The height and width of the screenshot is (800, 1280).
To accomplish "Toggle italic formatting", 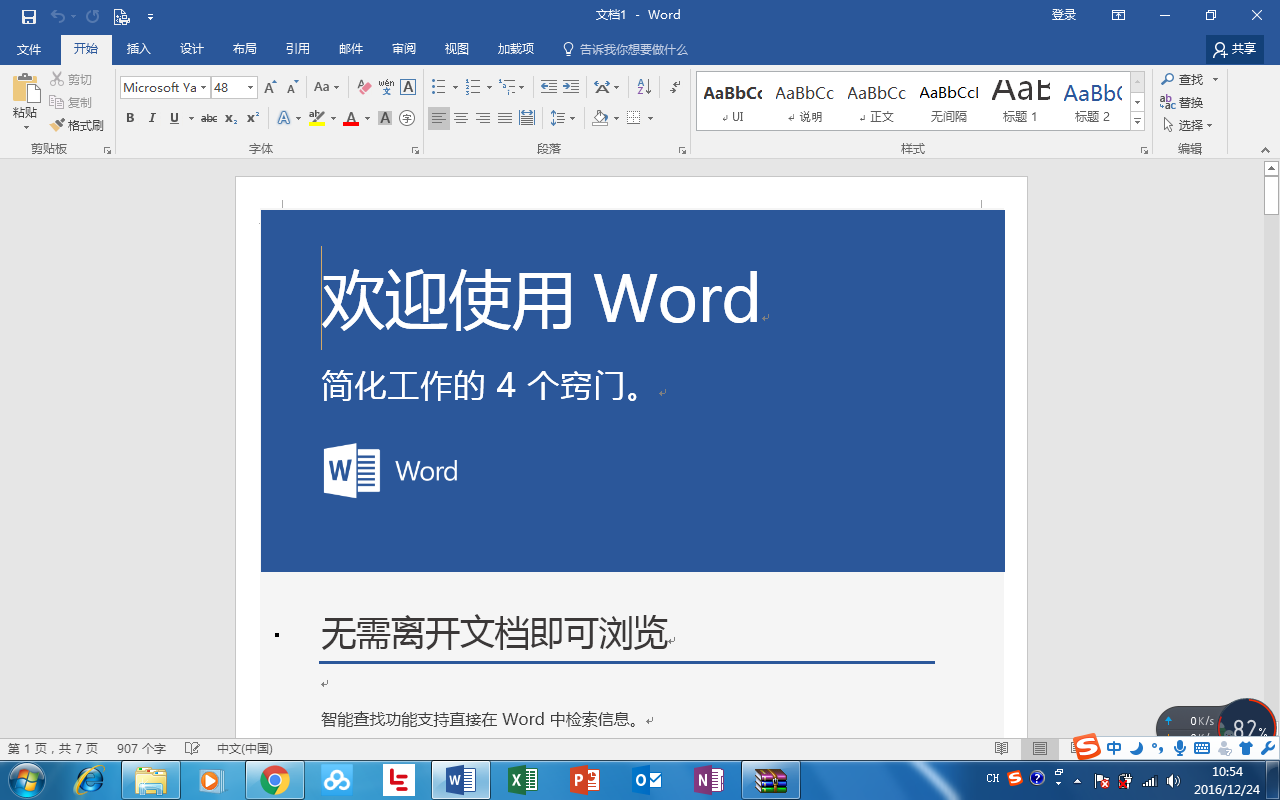I will coord(151,118).
